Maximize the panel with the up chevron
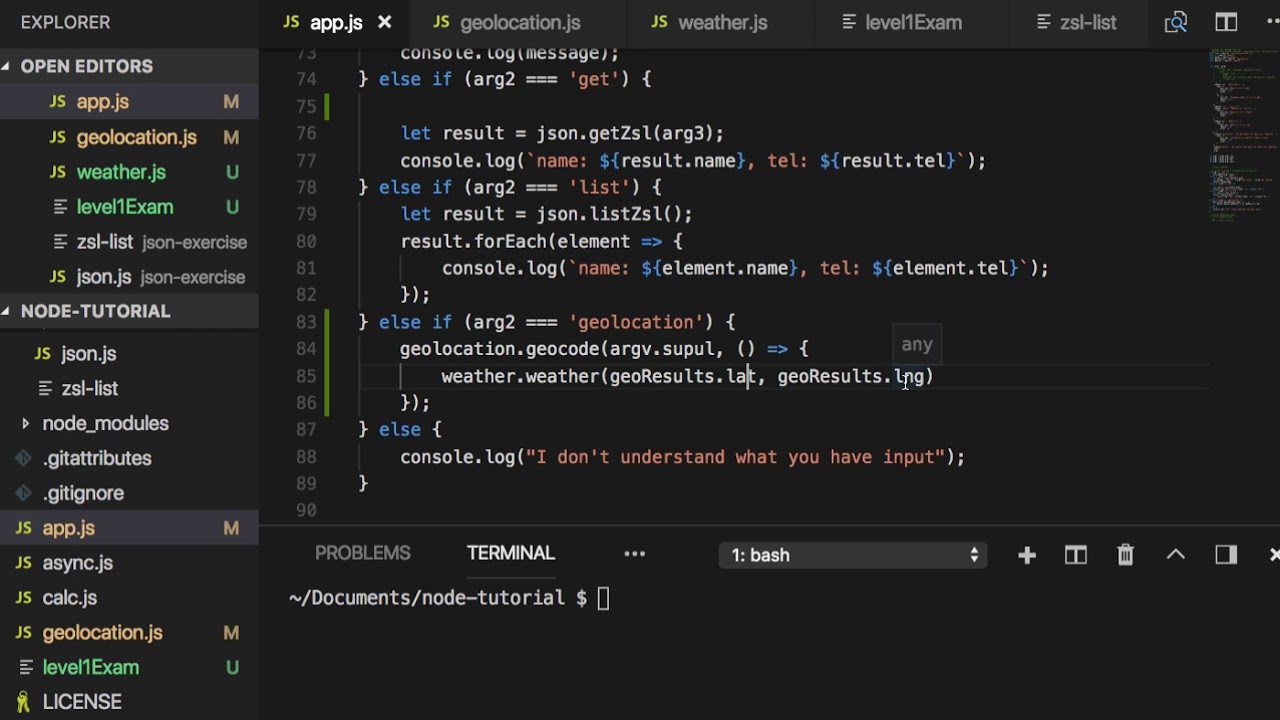The height and width of the screenshot is (720, 1280). 1175,555
